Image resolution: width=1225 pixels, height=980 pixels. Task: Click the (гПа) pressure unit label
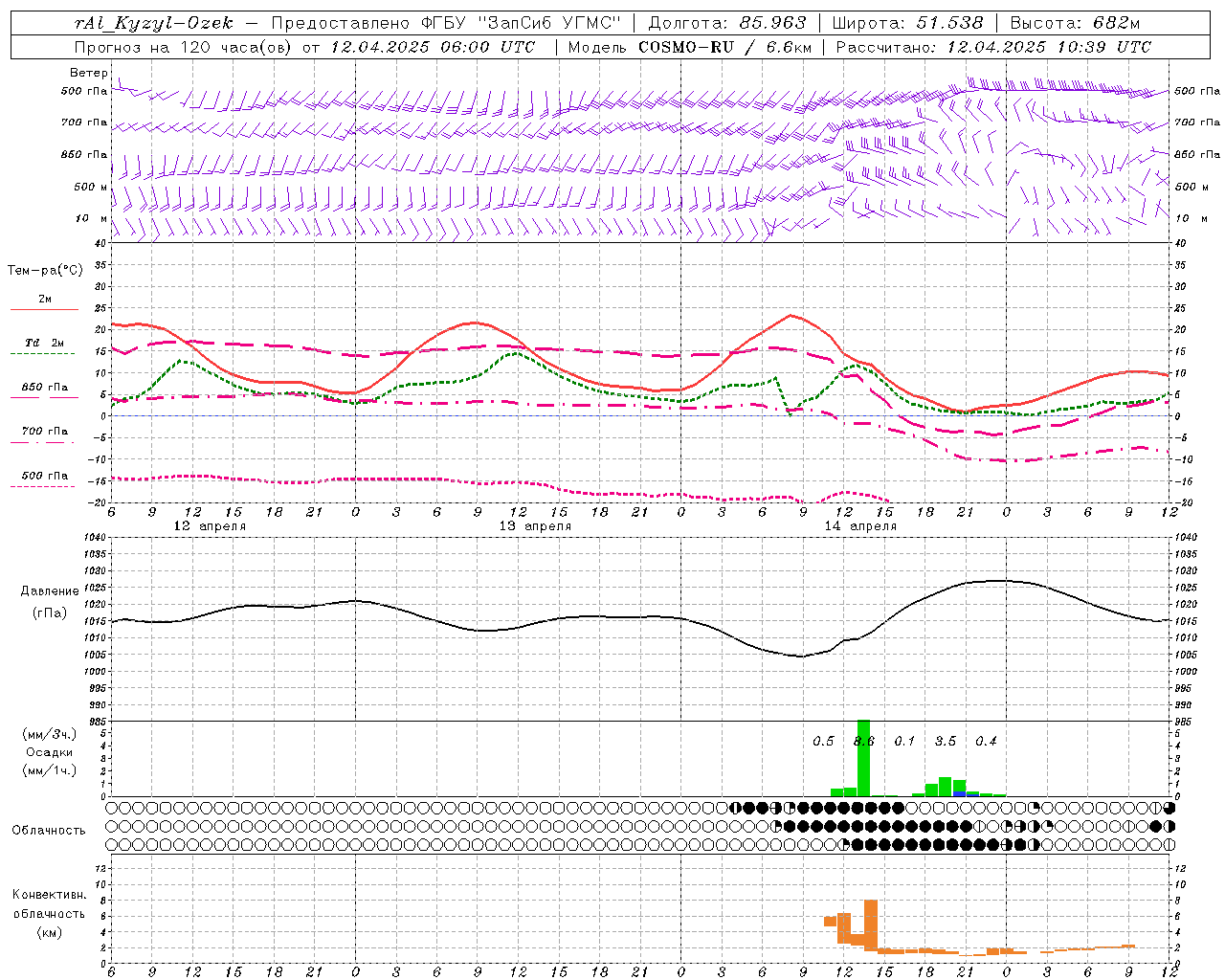(50, 613)
